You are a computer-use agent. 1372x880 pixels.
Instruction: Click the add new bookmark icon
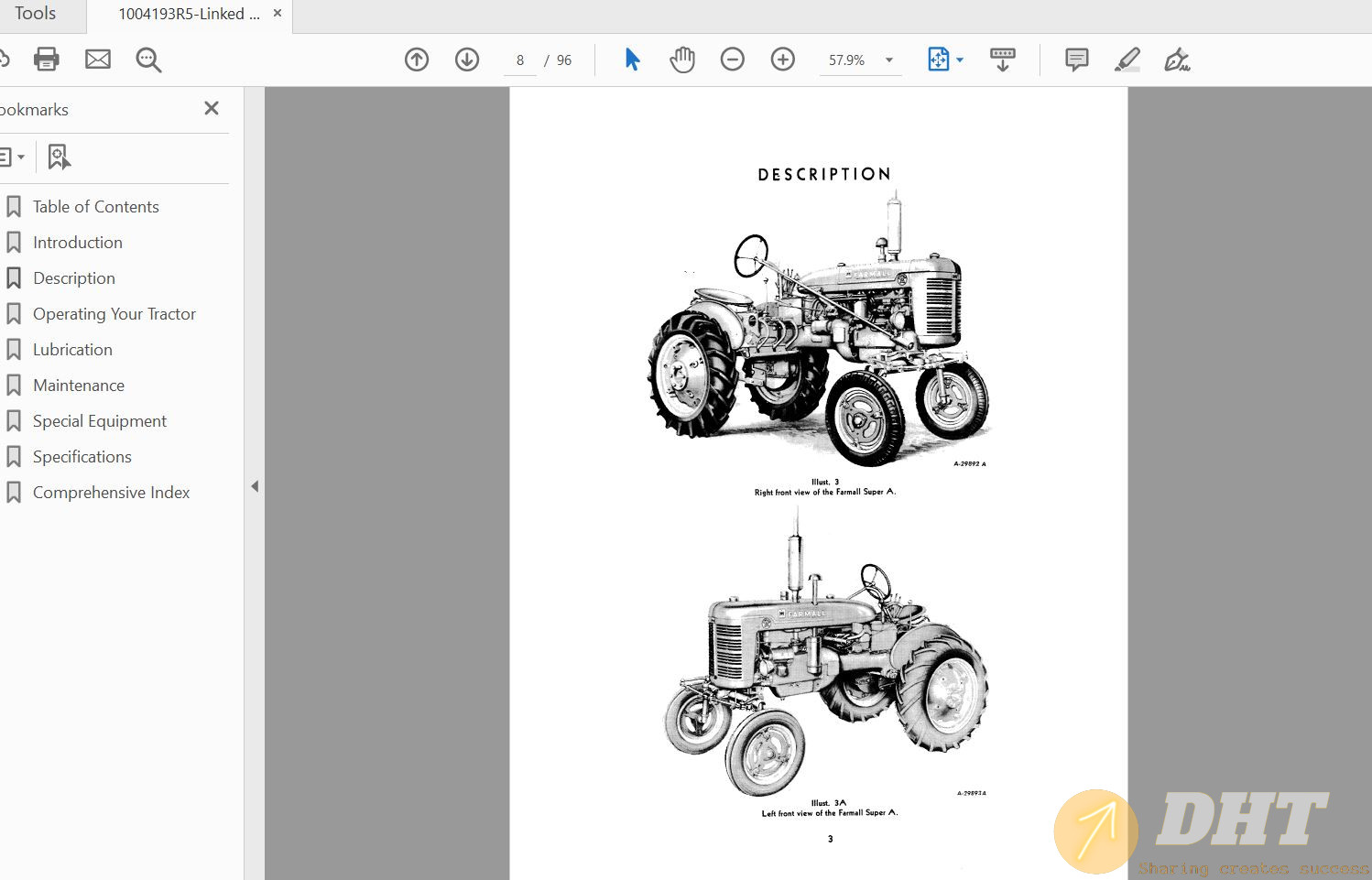coord(59,157)
